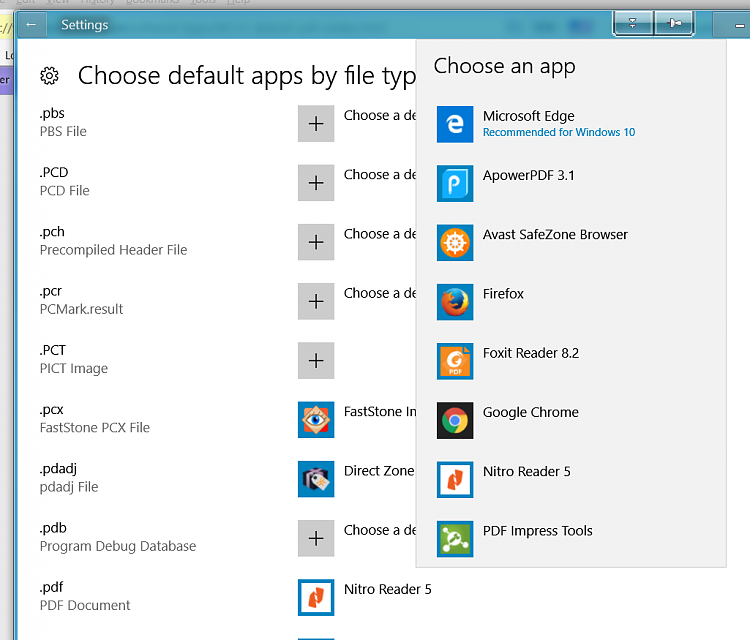Click PICT Image description

point(74,369)
